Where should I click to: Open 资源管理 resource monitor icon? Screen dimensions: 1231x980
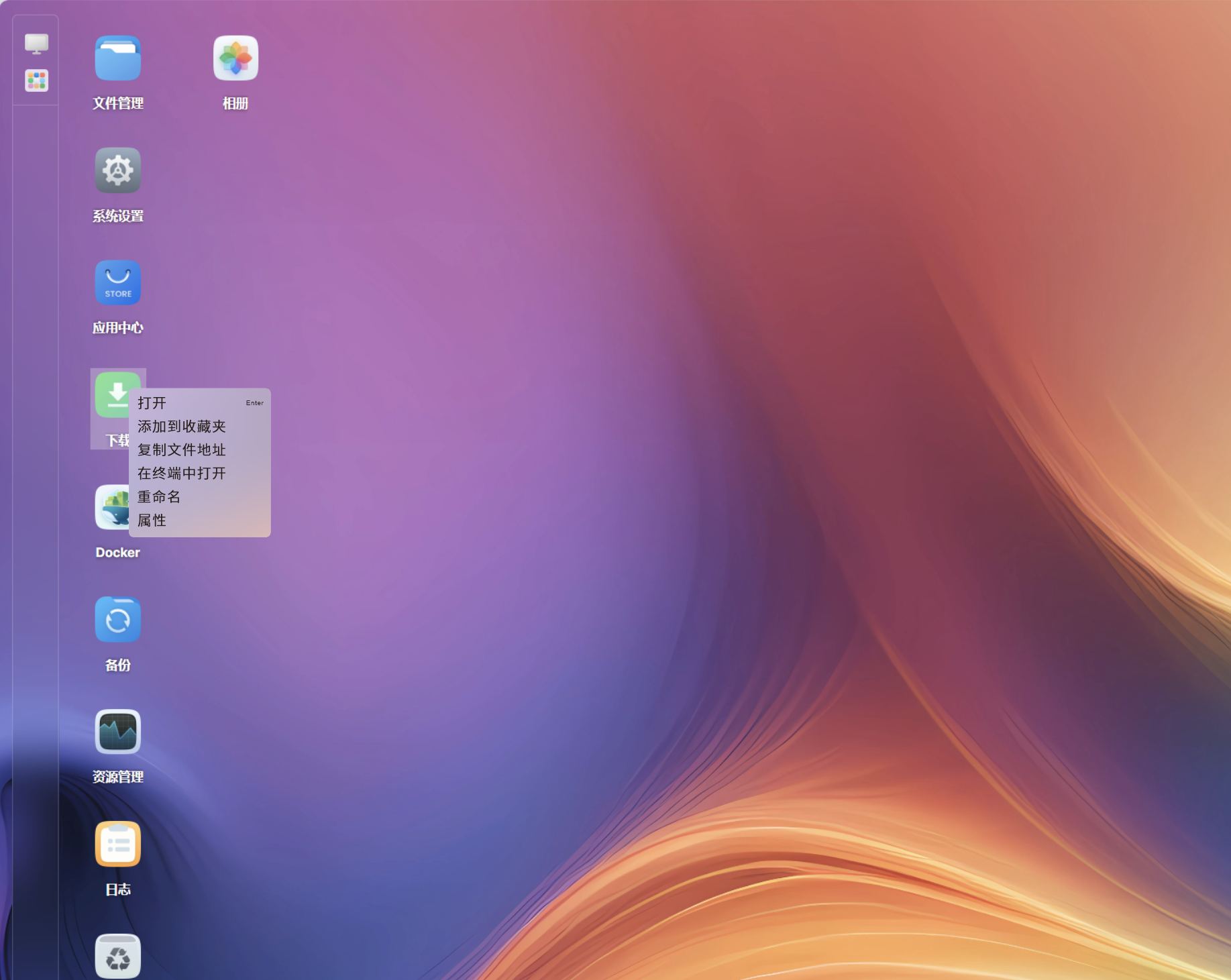pyautogui.click(x=117, y=732)
